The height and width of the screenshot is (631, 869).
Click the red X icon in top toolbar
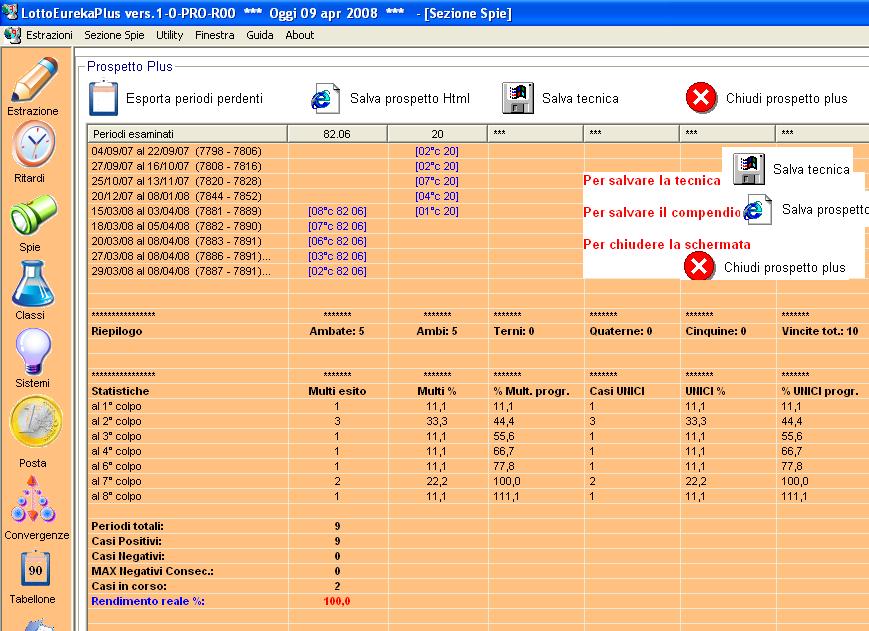[701, 98]
